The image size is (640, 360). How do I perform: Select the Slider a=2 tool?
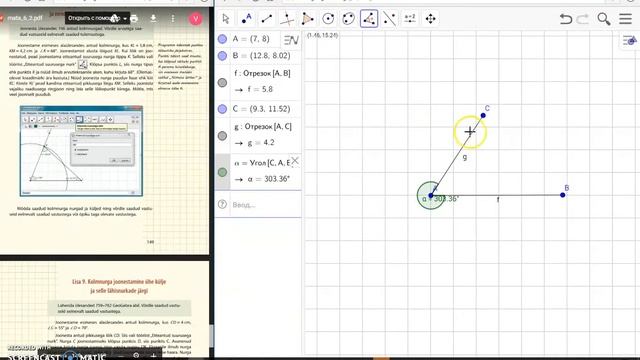coord(410,19)
